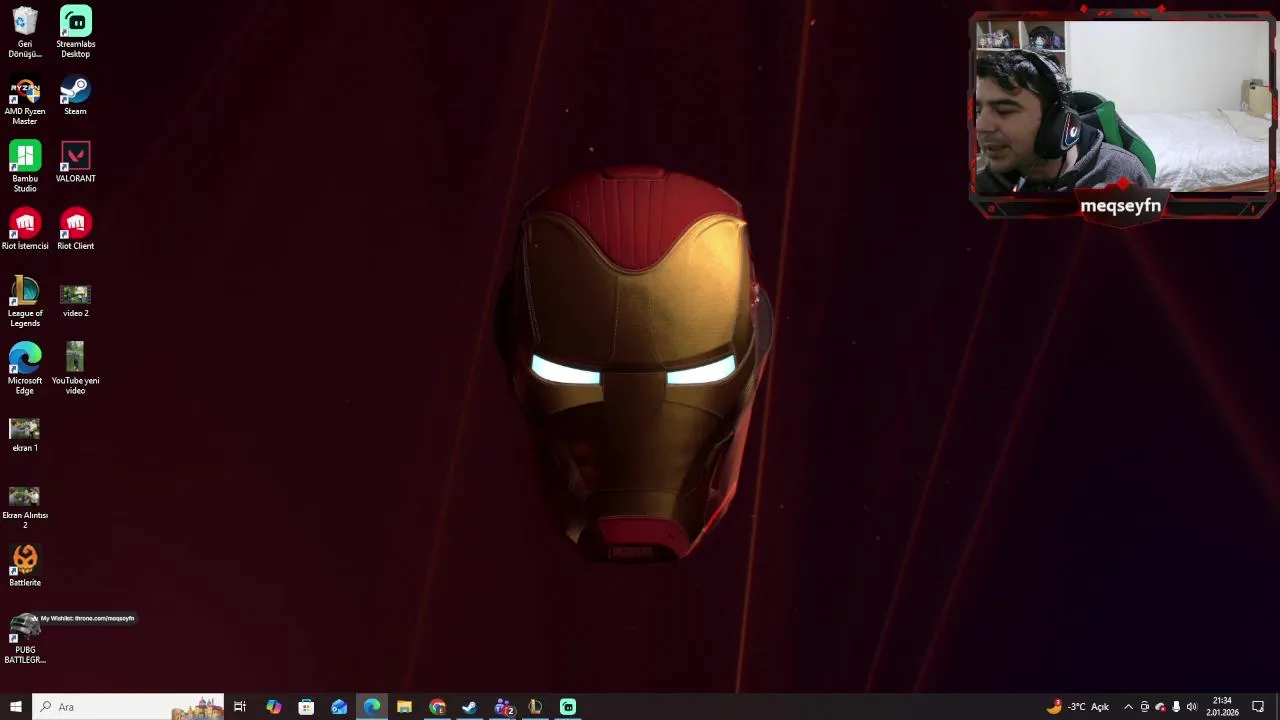Select the AMD Ryzen Master desktop icon
The height and width of the screenshot is (720, 1280).
click(x=25, y=100)
